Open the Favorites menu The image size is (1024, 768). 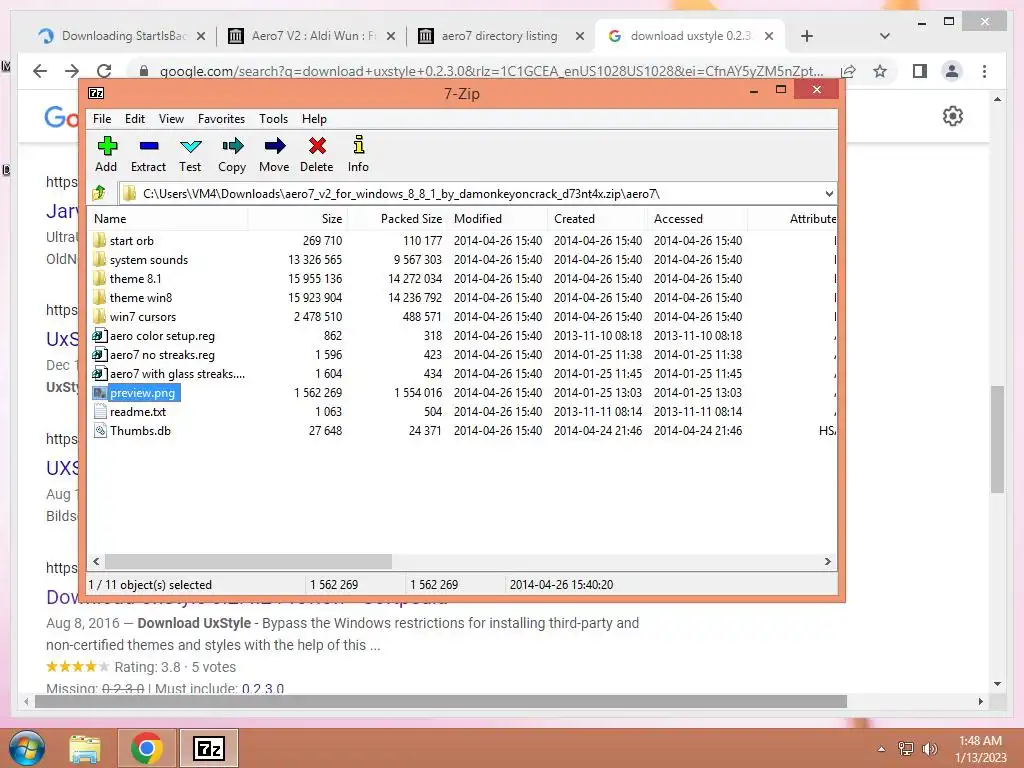pyautogui.click(x=221, y=119)
